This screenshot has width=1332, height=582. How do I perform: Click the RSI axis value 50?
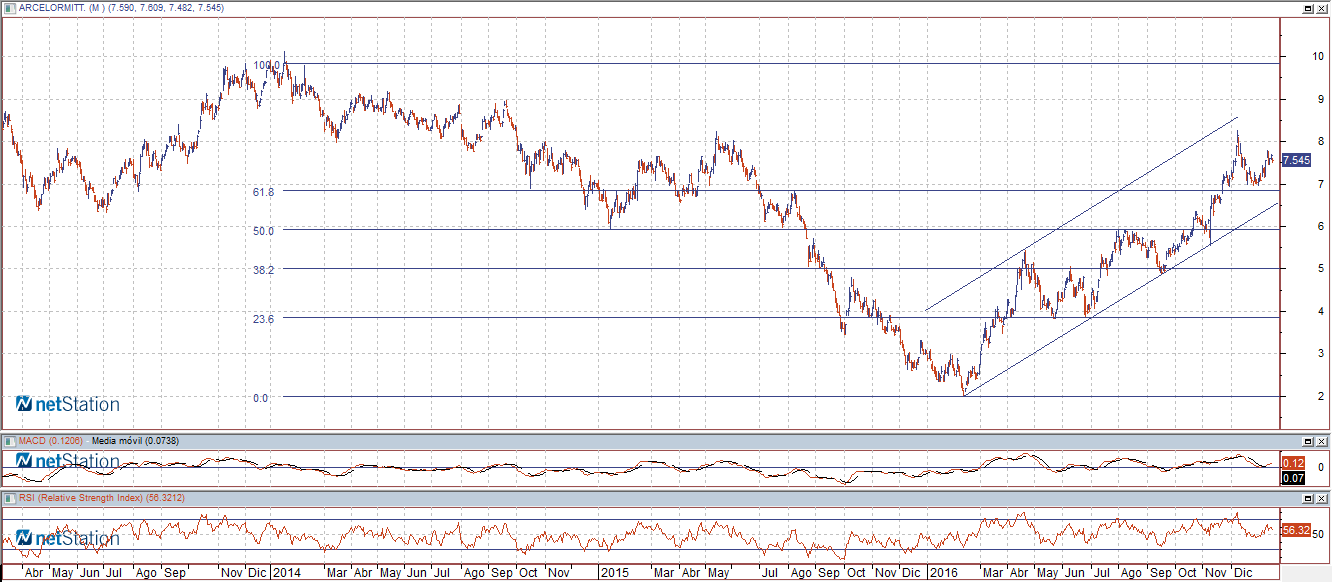(1319, 534)
